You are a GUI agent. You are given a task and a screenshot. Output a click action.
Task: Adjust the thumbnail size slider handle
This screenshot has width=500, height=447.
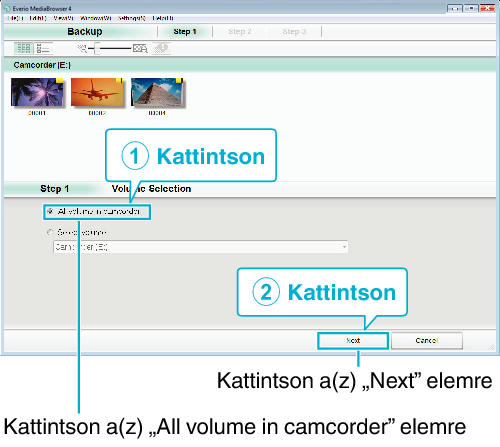[97, 49]
